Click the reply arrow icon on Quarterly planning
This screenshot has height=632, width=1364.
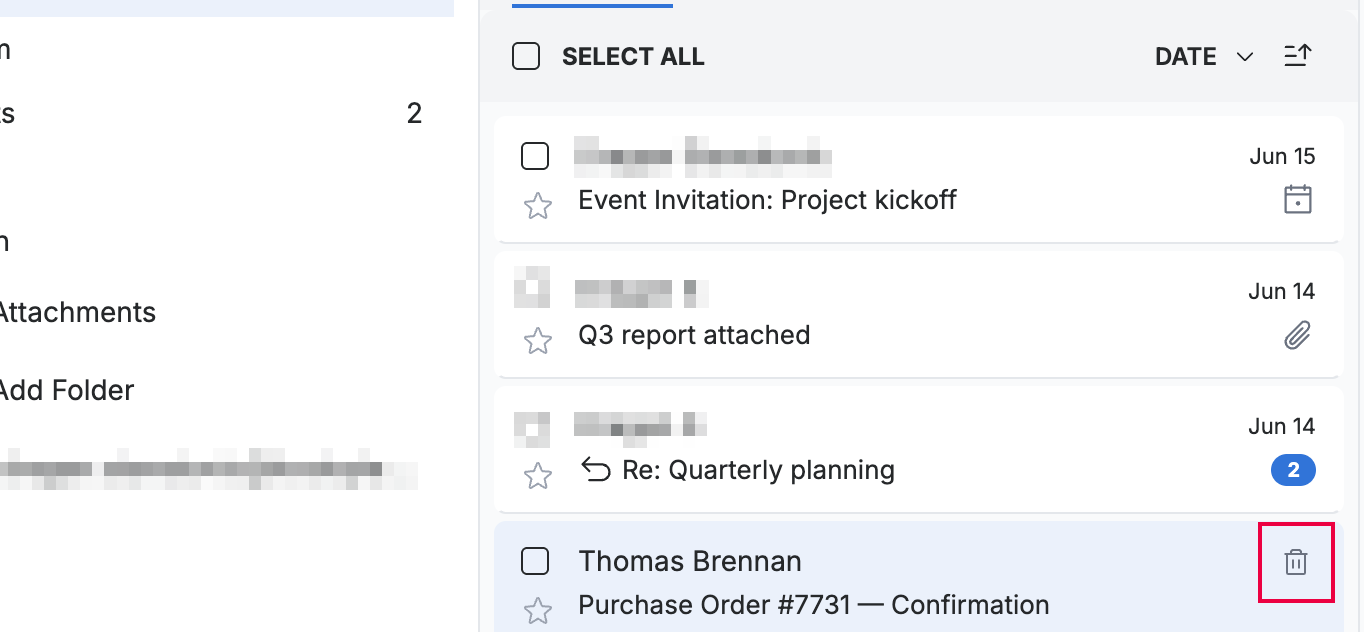[x=596, y=469]
